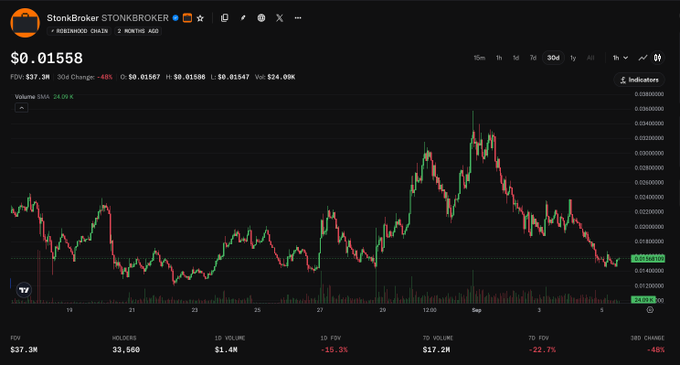Click the blue verified badge
The height and width of the screenshot is (365, 680).
click(x=175, y=18)
